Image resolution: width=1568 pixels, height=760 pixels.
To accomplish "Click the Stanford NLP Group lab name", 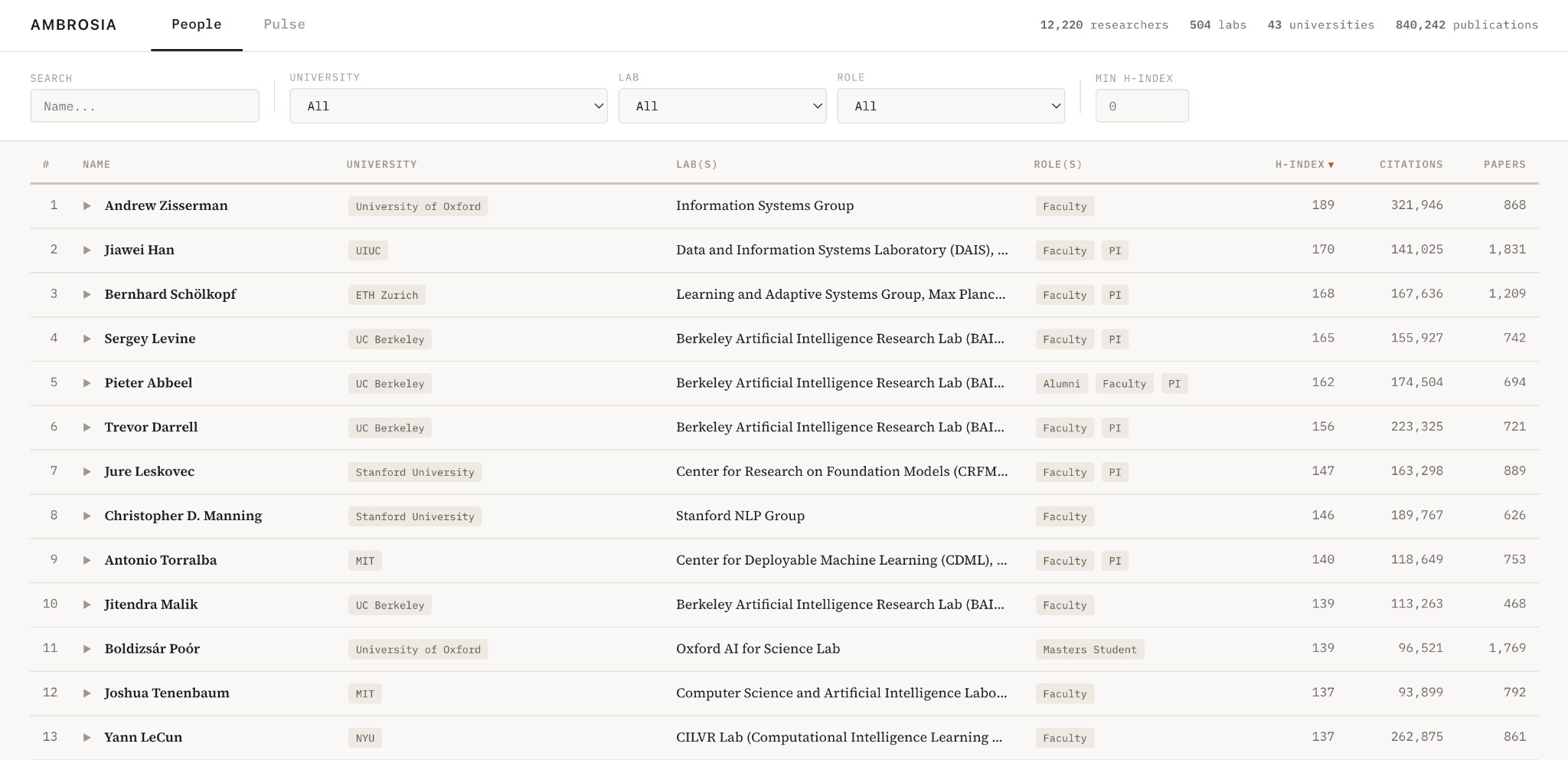I will pos(740,516).
